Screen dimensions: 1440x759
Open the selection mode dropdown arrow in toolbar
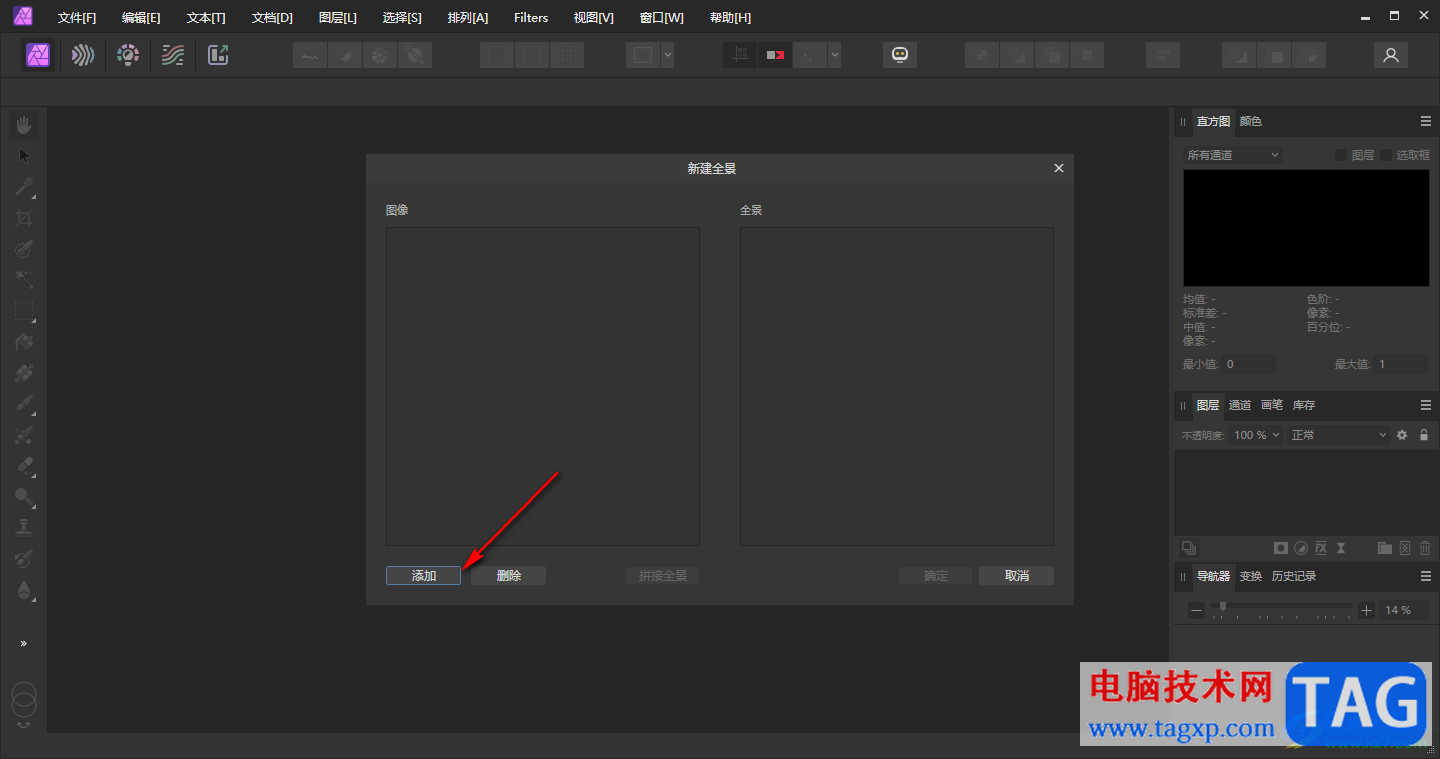667,55
